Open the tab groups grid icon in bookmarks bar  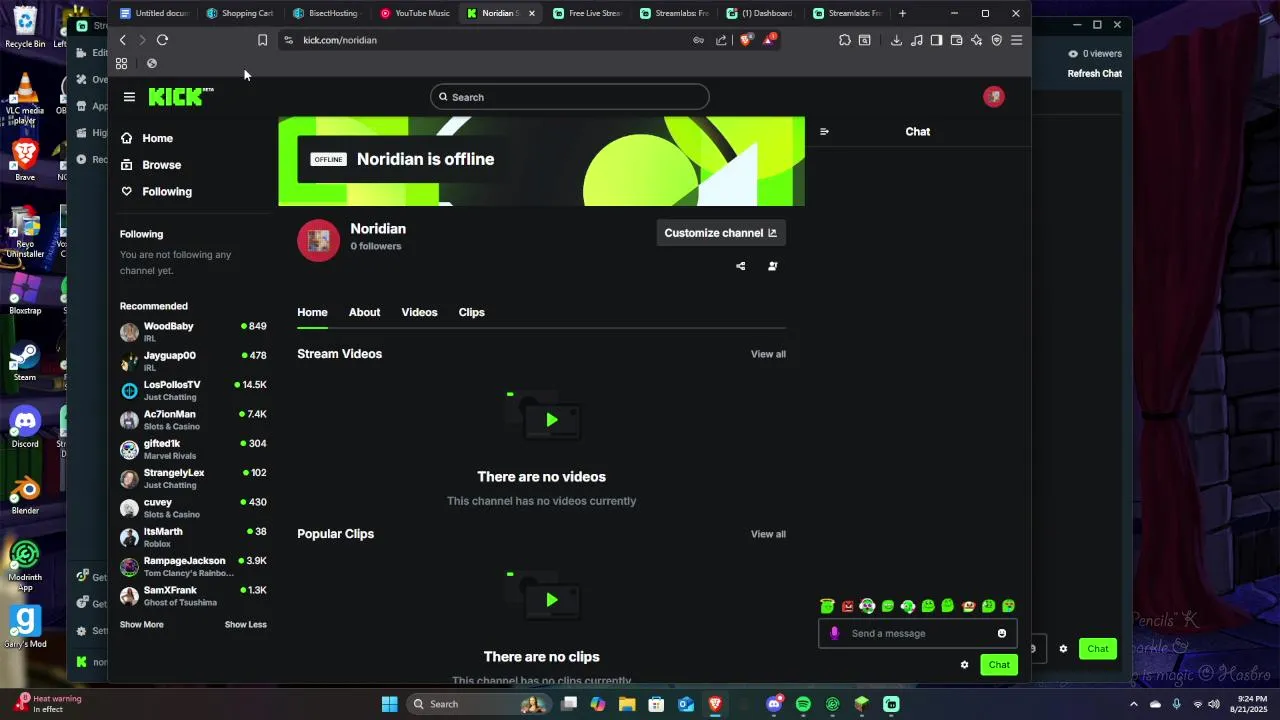[121, 63]
